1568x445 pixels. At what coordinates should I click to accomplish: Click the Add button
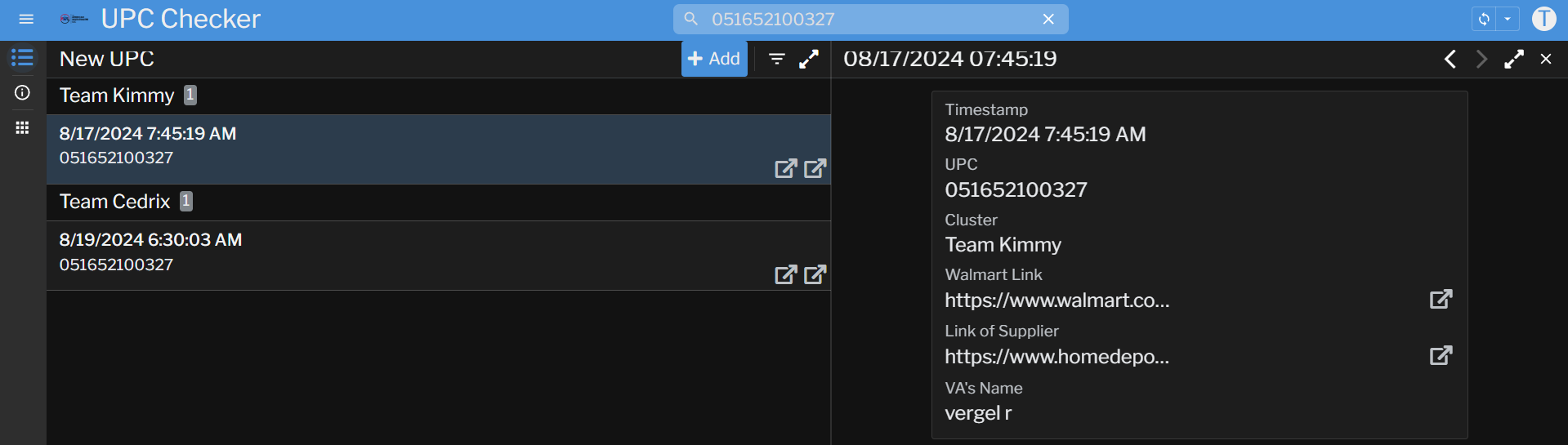[714, 59]
